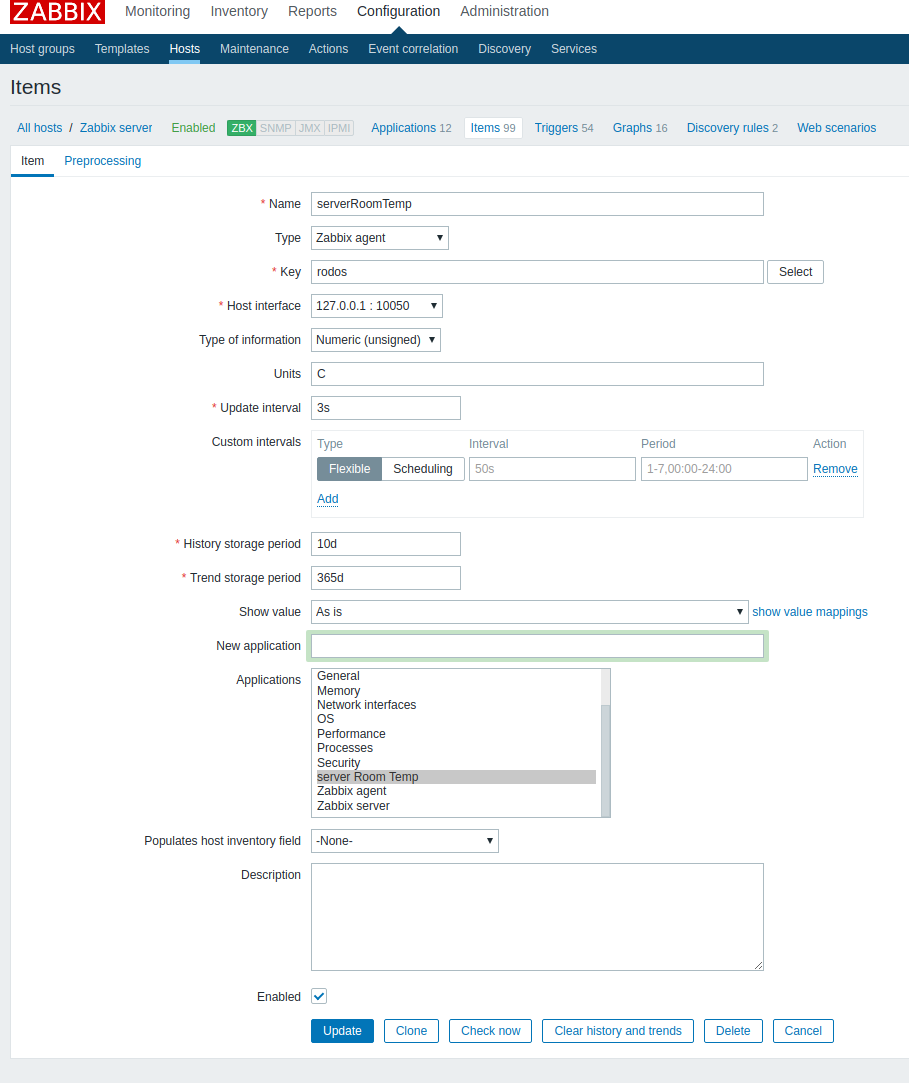The image size is (909, 1083).
Task: Click the ZBX availability badge
Action: tap(242, 128)
